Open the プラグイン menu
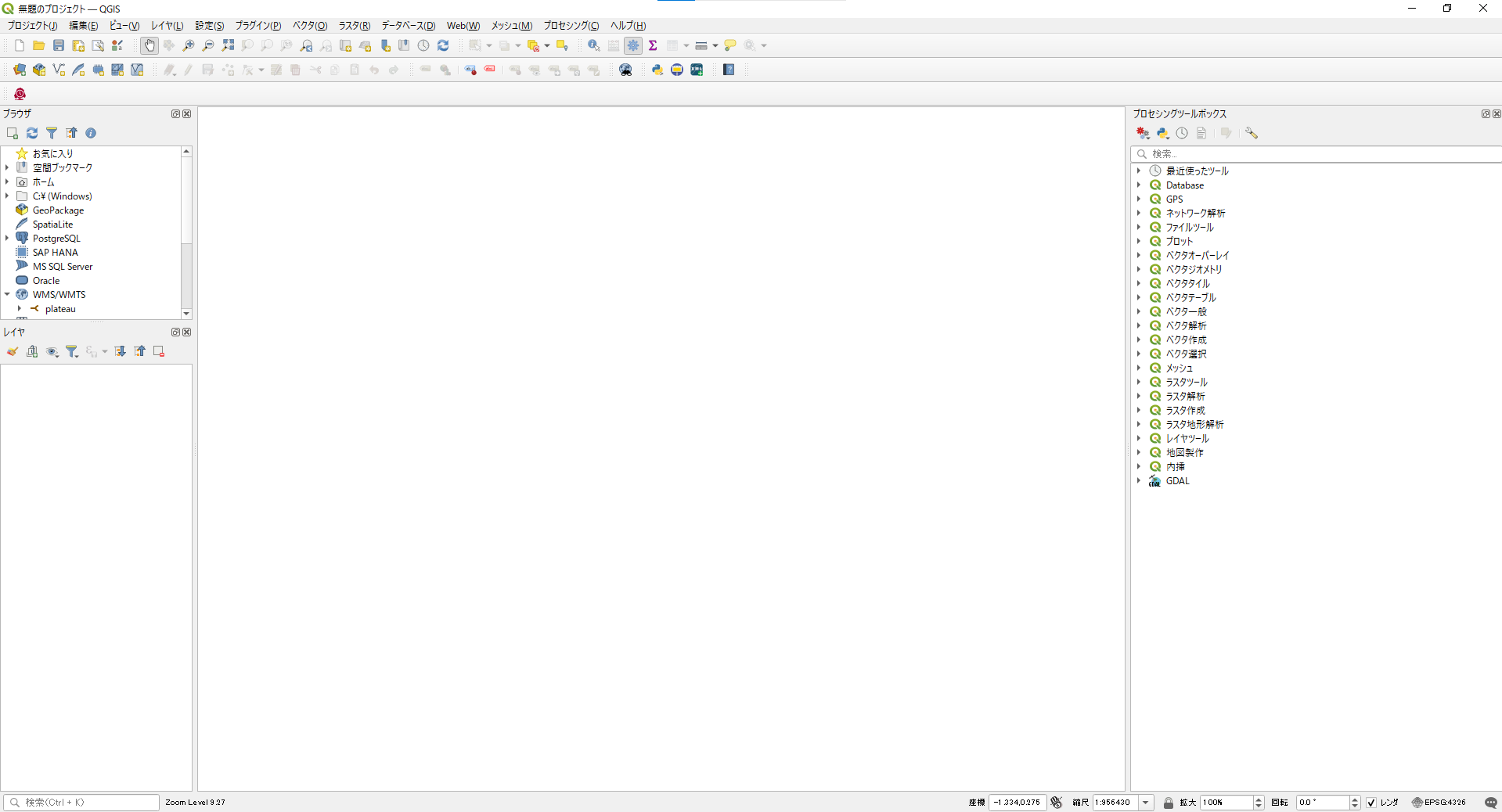This screenshot has width=1502, height=812. coord(258,26)
